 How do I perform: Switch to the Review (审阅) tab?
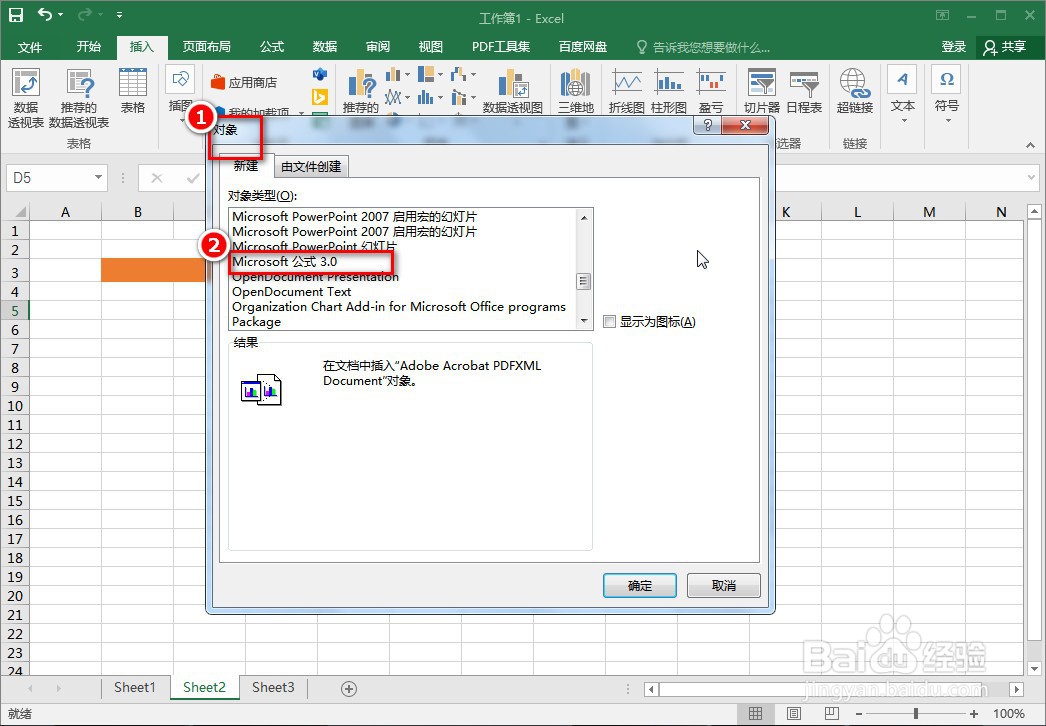[x=378, y=46]
